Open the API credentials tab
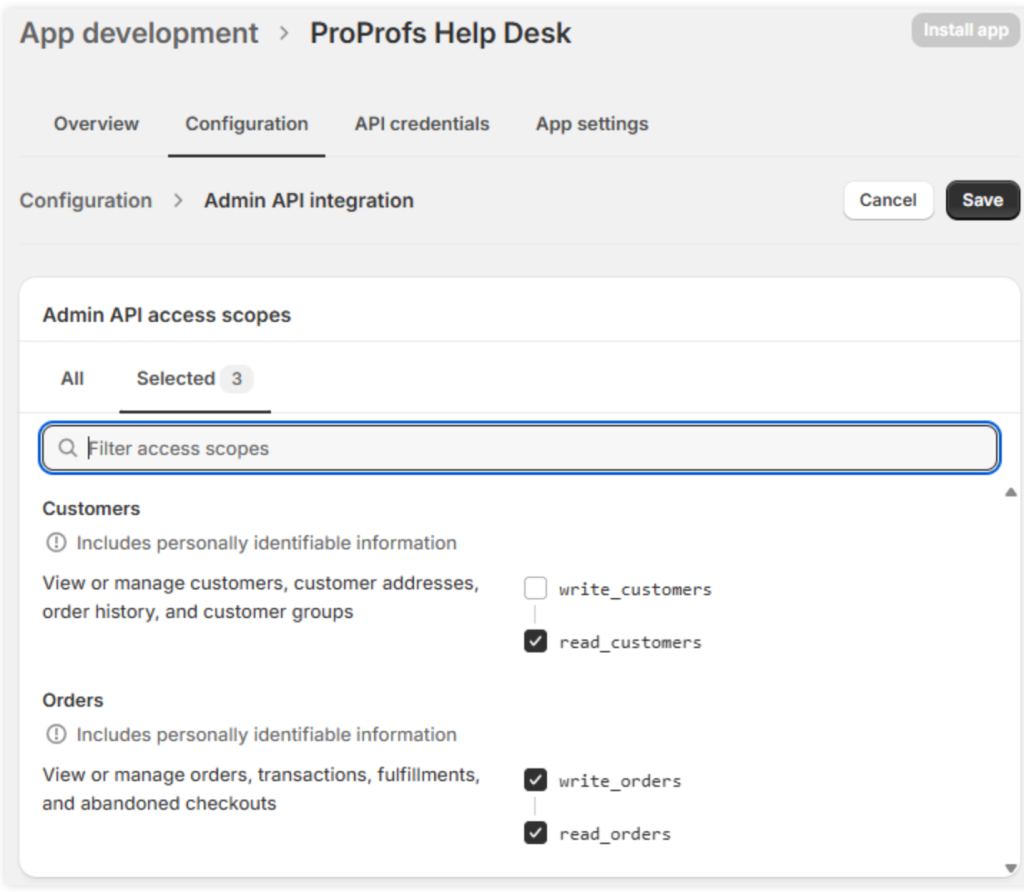 point(421,124)
